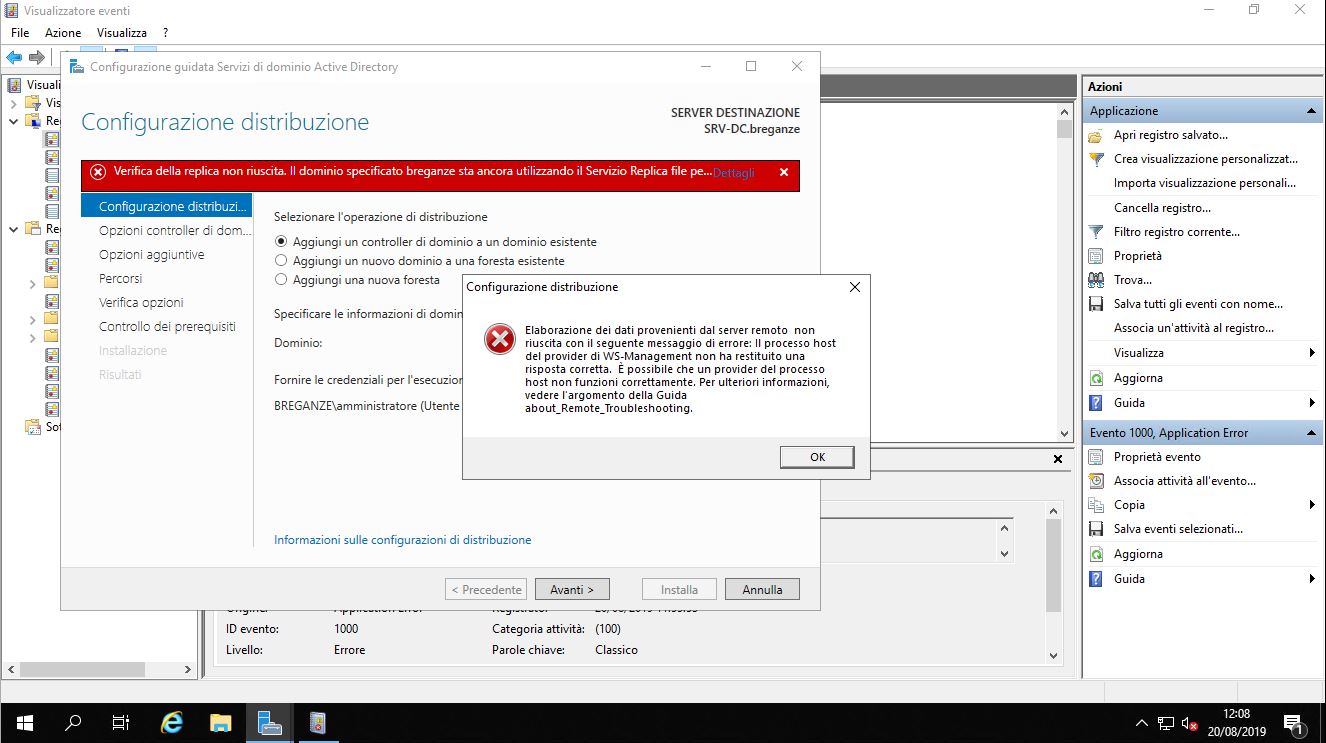Select Opzioni controller di dominio step
This screenshot has height=743, width=1326.
(175, 230)
